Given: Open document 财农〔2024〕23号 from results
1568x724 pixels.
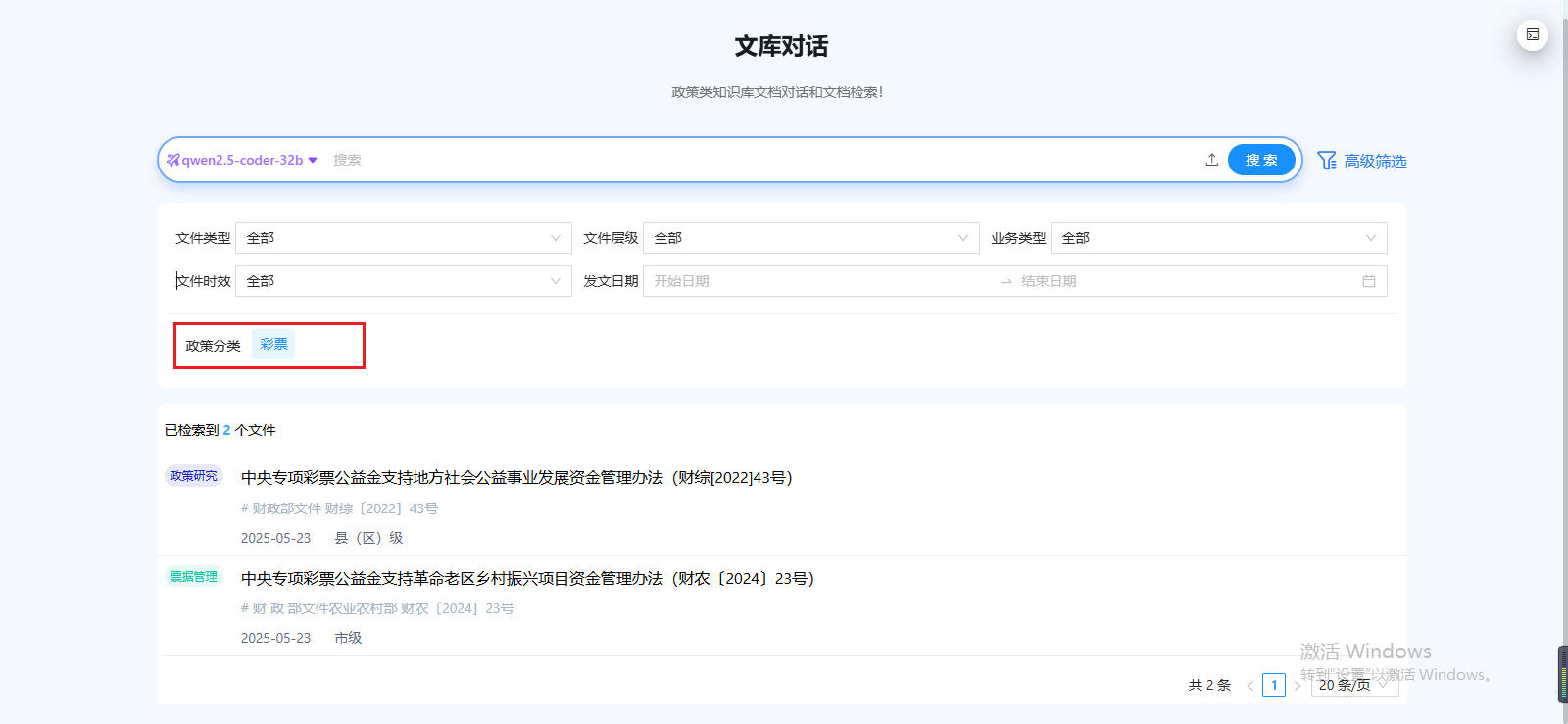Looking at the screenshot, I should click(x=527, y=579).
